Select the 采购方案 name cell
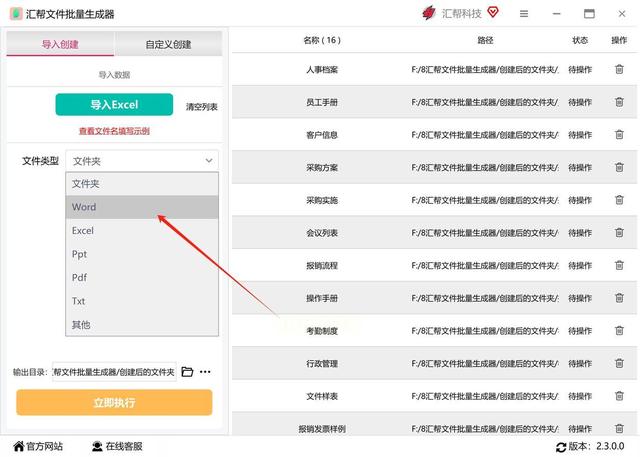This screenshot has height=457, width=640. pyautogui.click(x=322, y=167)
